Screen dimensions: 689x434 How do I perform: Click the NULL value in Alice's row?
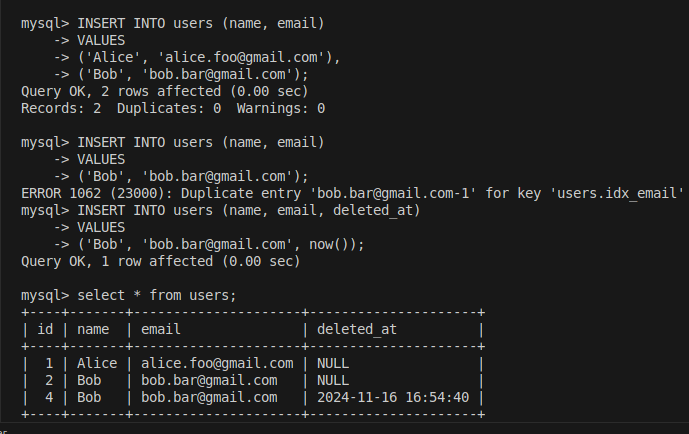tap(332, 364)
